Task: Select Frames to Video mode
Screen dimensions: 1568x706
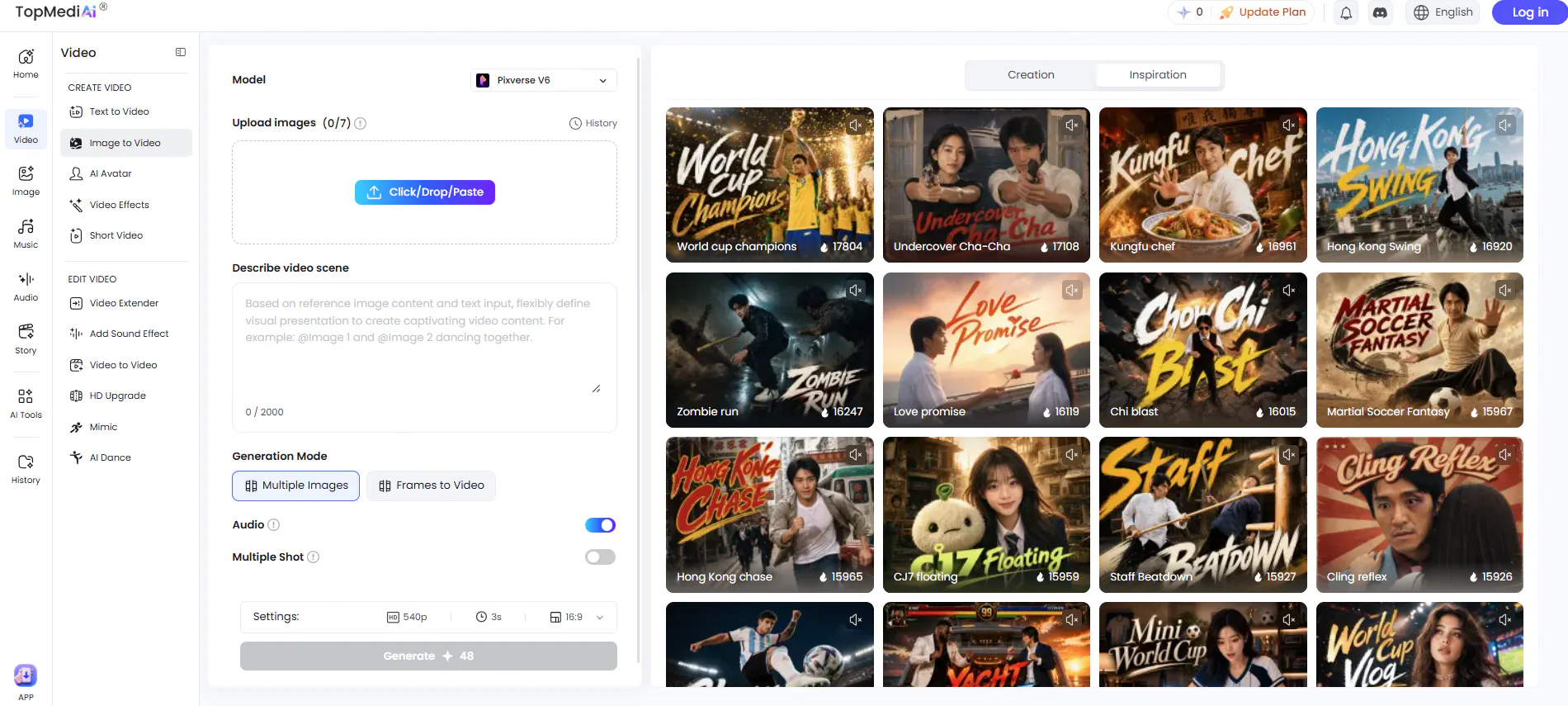Action: 431,486
